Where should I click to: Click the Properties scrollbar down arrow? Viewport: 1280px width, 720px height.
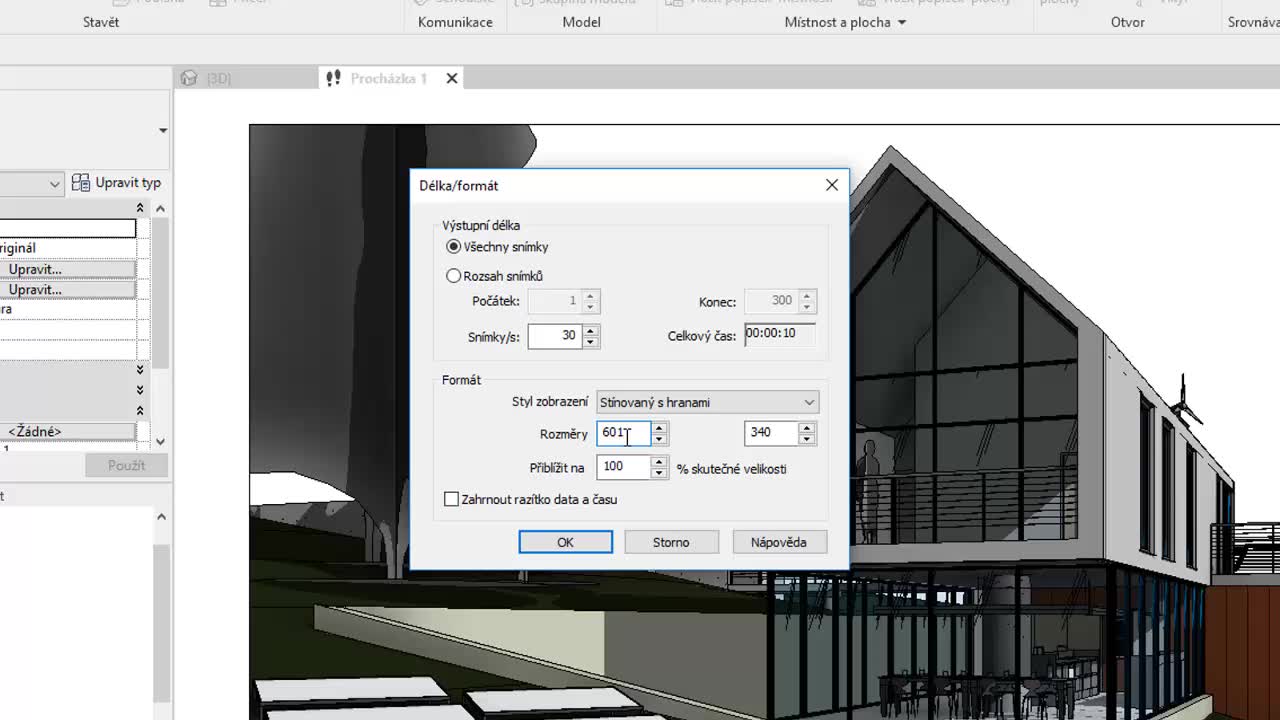(x=161, y=441)
